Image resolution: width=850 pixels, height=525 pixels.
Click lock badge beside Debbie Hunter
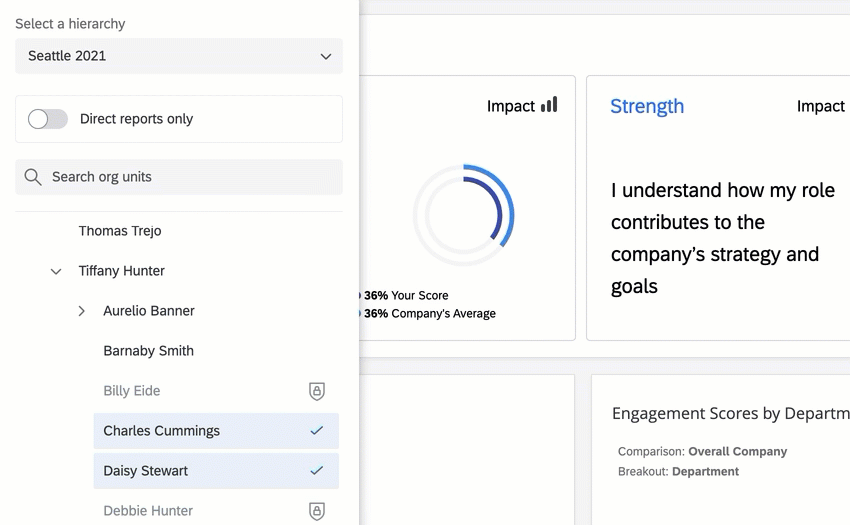point(317,511)
